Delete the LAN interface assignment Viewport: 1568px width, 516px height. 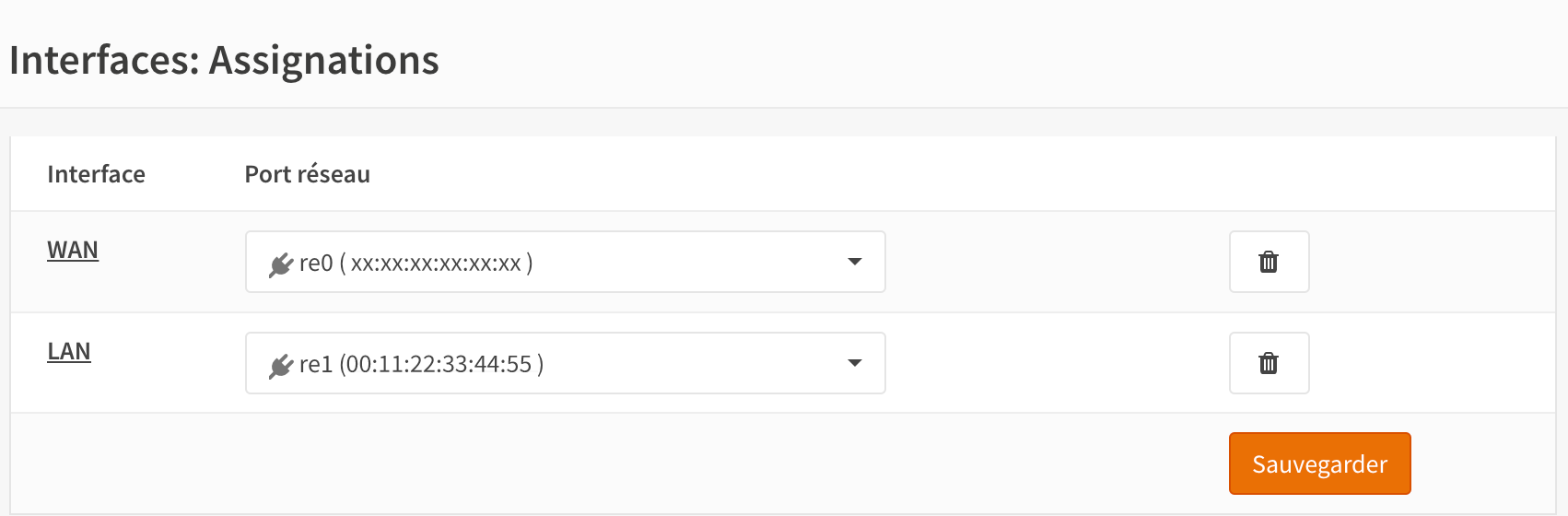pyautogui.click(x=1269, y=363)
